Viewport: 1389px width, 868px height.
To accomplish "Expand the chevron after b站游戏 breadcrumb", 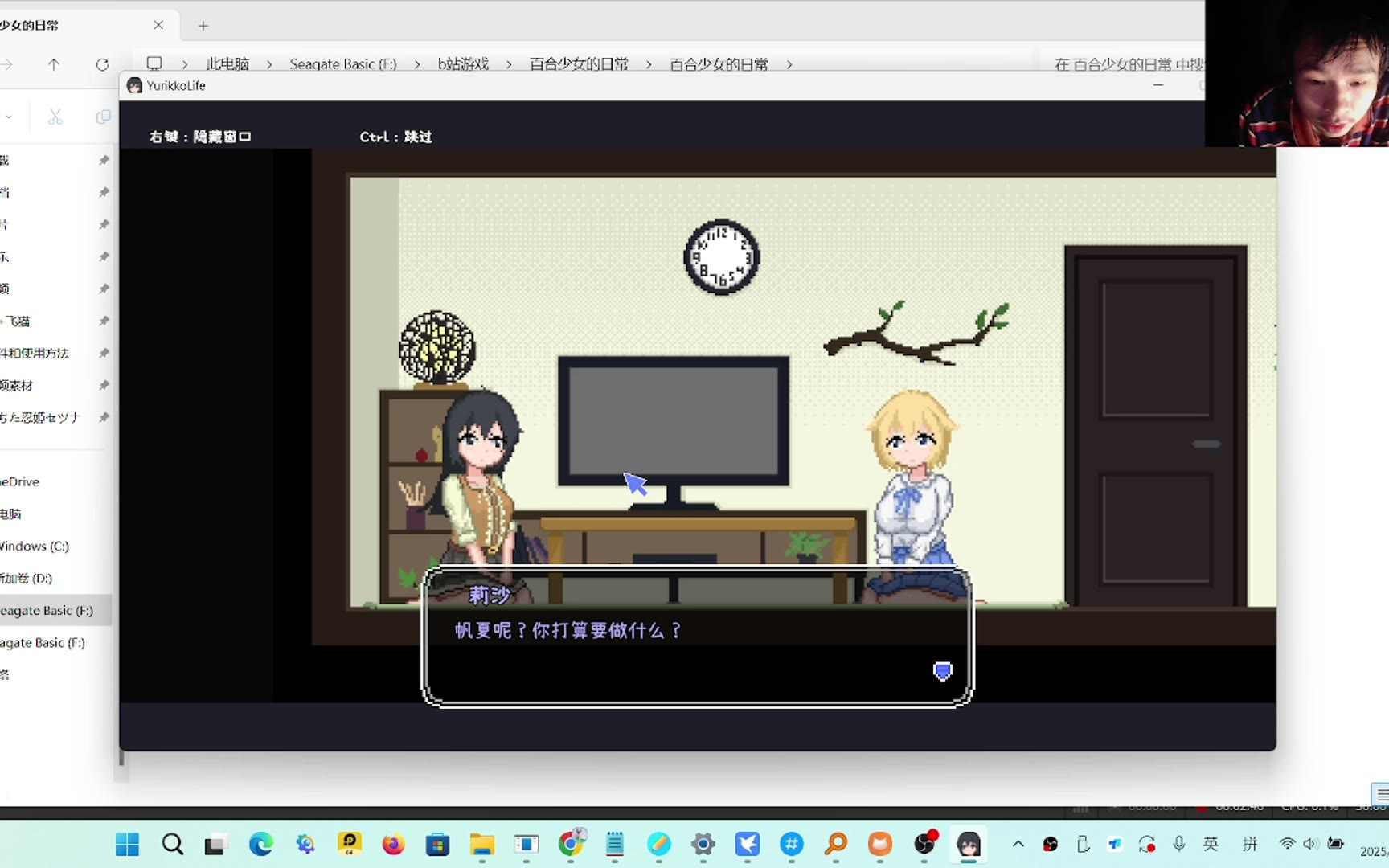I will click(x=509, y=64).
